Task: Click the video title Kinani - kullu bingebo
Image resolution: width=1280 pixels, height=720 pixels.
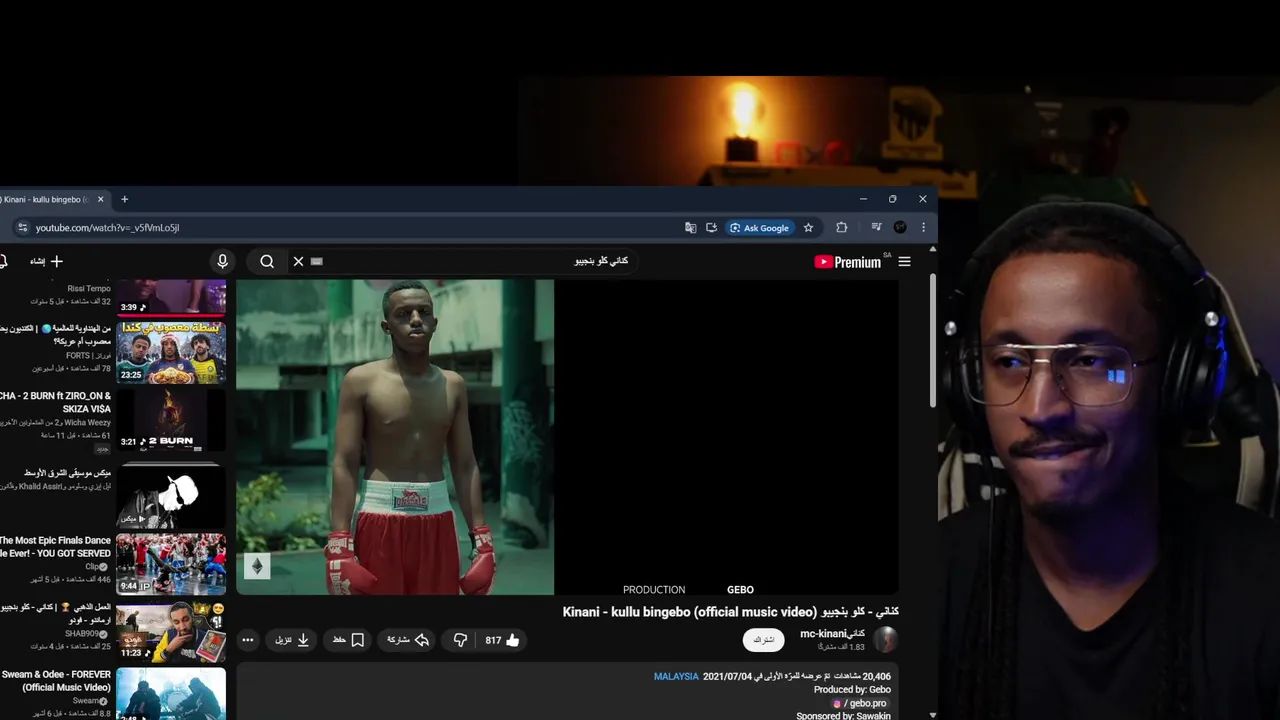Action: 731,612
